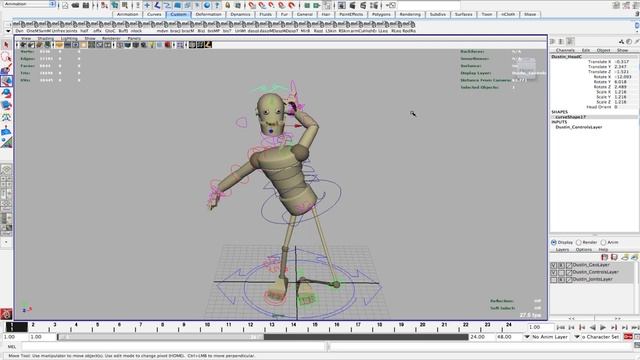Toggle the red Auto Keyframe button

pos(628,337)
